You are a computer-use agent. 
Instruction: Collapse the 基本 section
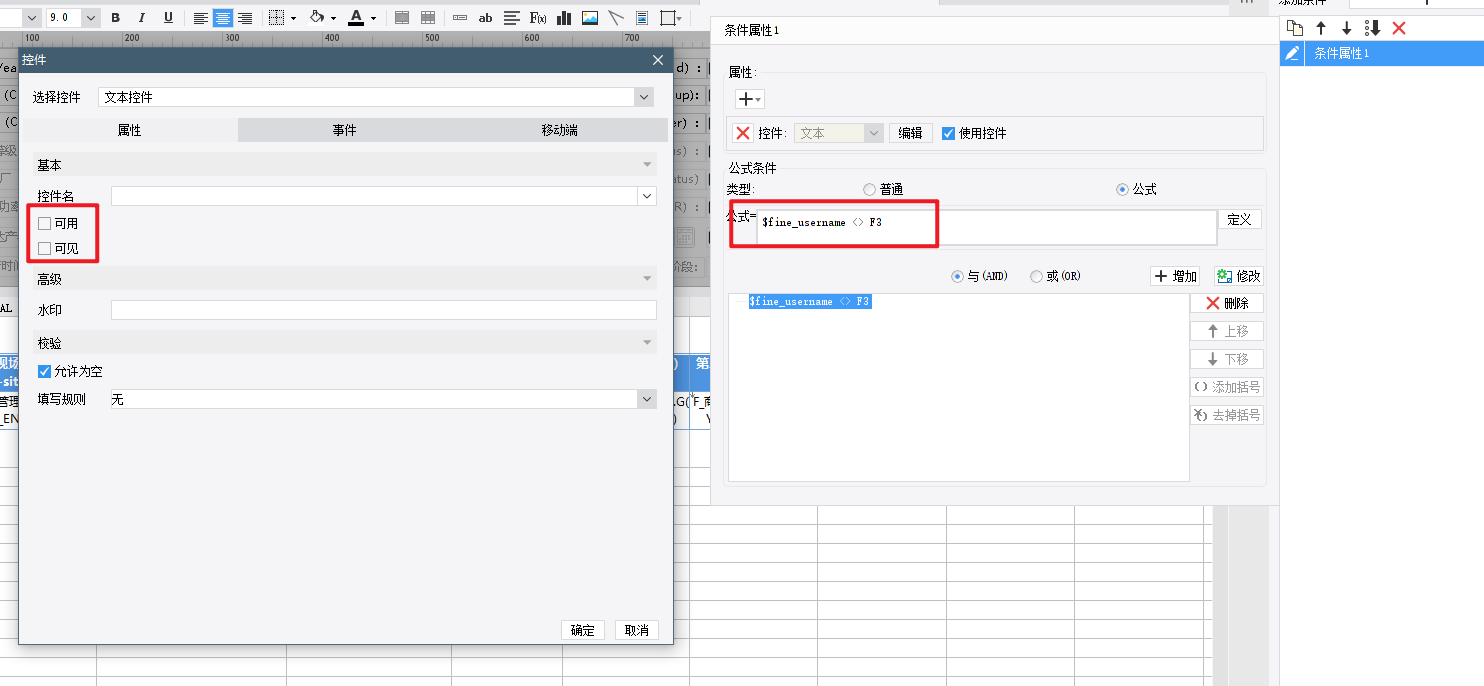coord(647,164)
